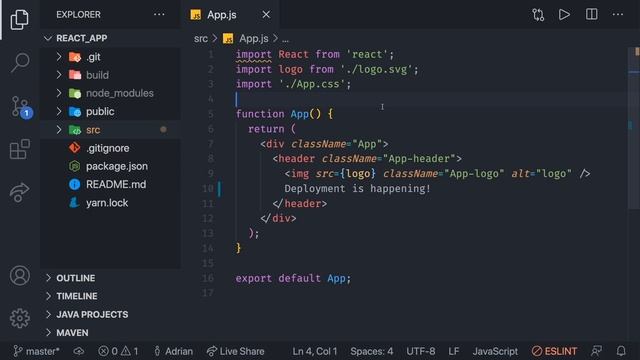
Task: Click the yarn.lock file icon
Action: [x=74, y=203]
